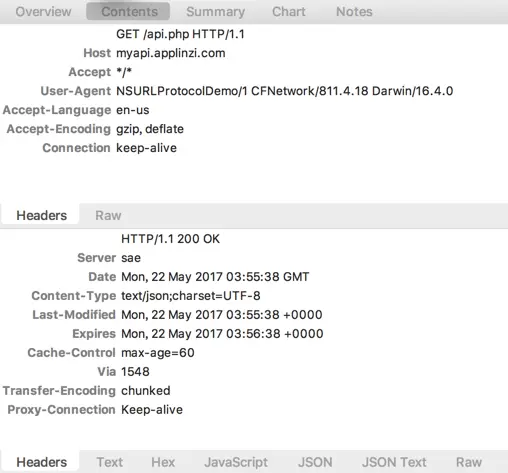508x473 pixels.
Task: Switch response pane to Raw tab
Action: 469,462
